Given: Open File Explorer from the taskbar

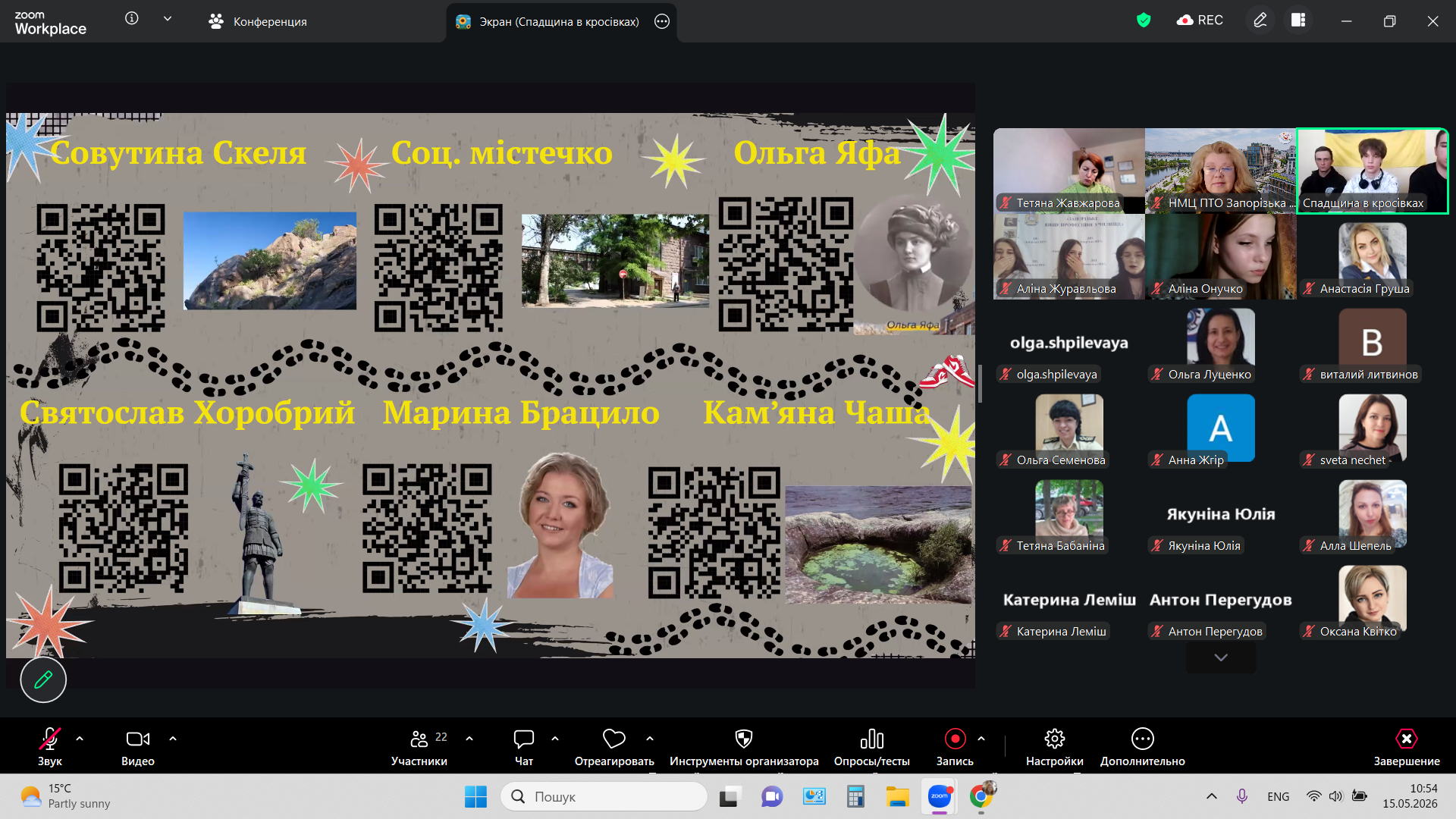Looking at the screenshot, I should (x=898, y=796).
